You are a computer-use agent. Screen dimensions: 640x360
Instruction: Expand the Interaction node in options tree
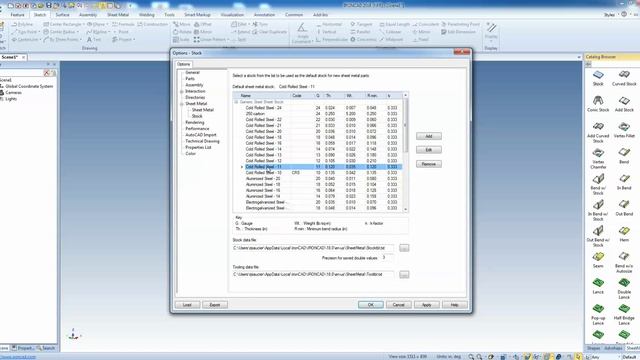point(182,91)
